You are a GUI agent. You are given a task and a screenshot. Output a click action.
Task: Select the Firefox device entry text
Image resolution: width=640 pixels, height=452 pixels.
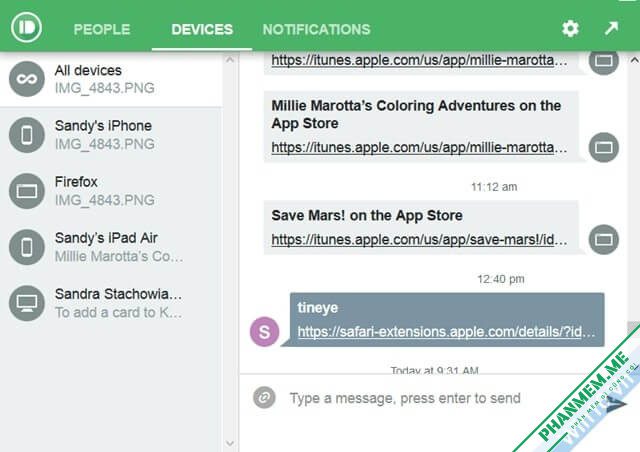click(x=76, y=182)
